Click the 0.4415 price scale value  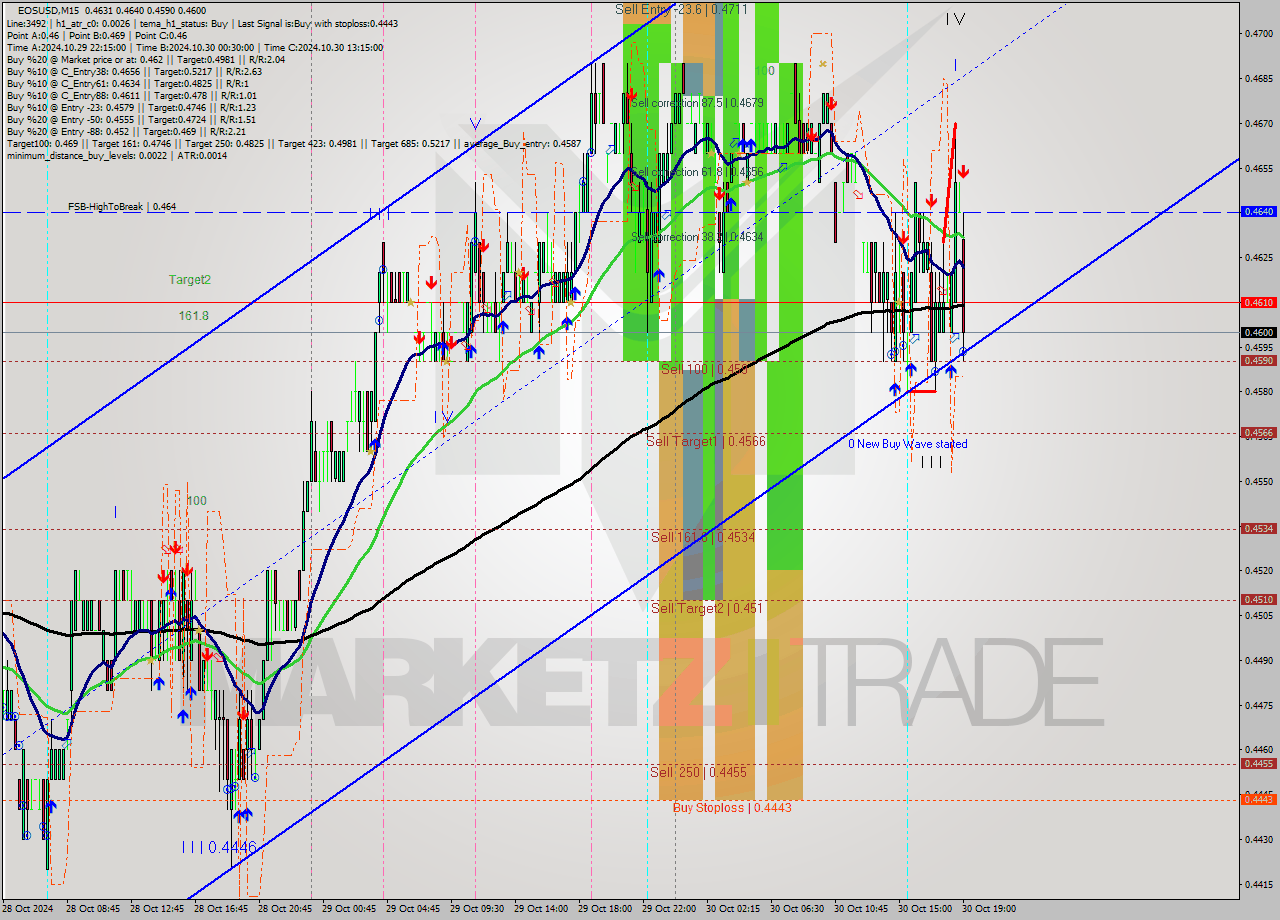[1258, 884]
